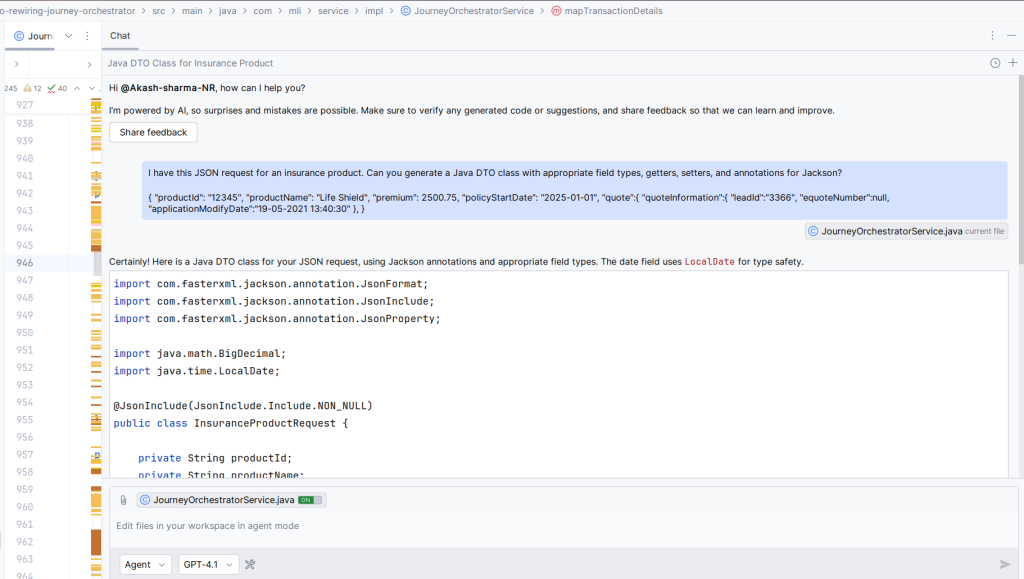Toggle JourneyOrchestratorService.java context ON switch
This screenshot has height=579, width=1024.
point(310,500)
